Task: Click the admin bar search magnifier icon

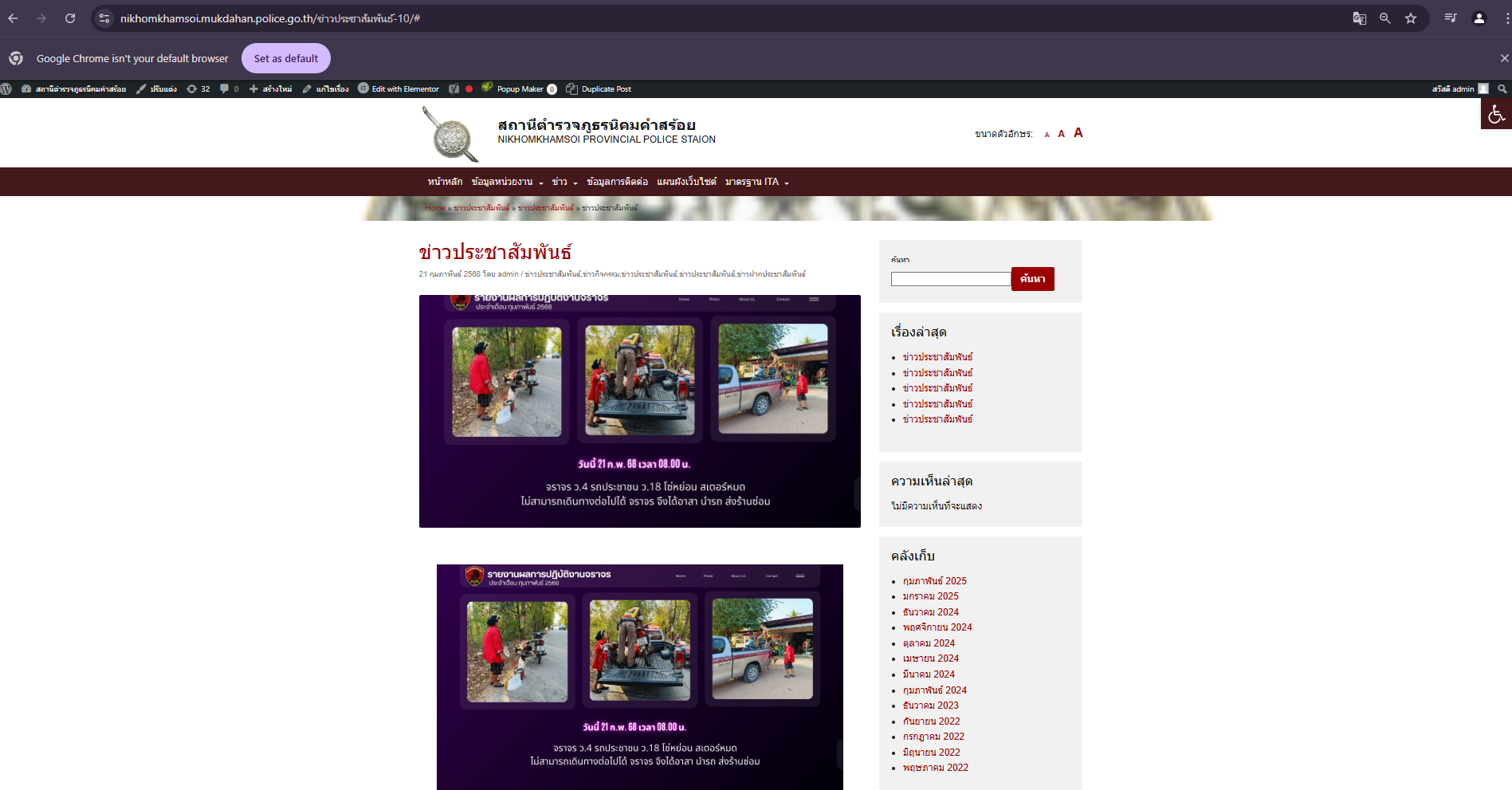Action: point(1502,89)
